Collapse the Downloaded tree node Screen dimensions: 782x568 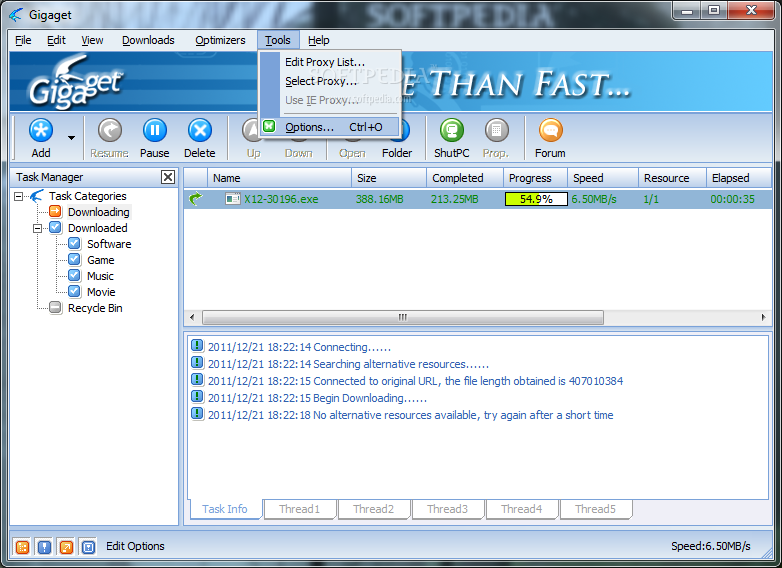coord(37,228)
